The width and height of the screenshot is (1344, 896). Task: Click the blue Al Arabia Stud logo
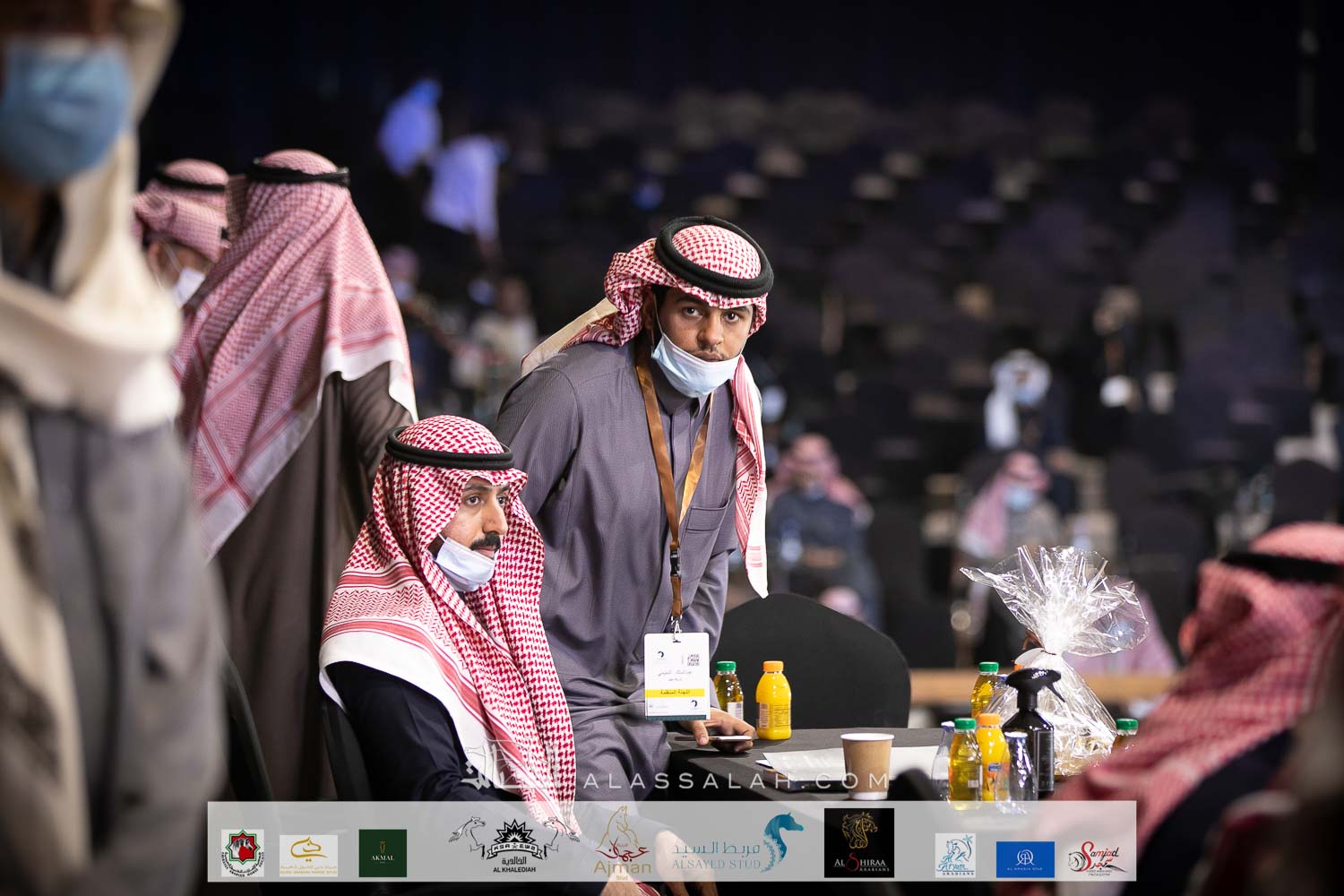[1025, 858]
